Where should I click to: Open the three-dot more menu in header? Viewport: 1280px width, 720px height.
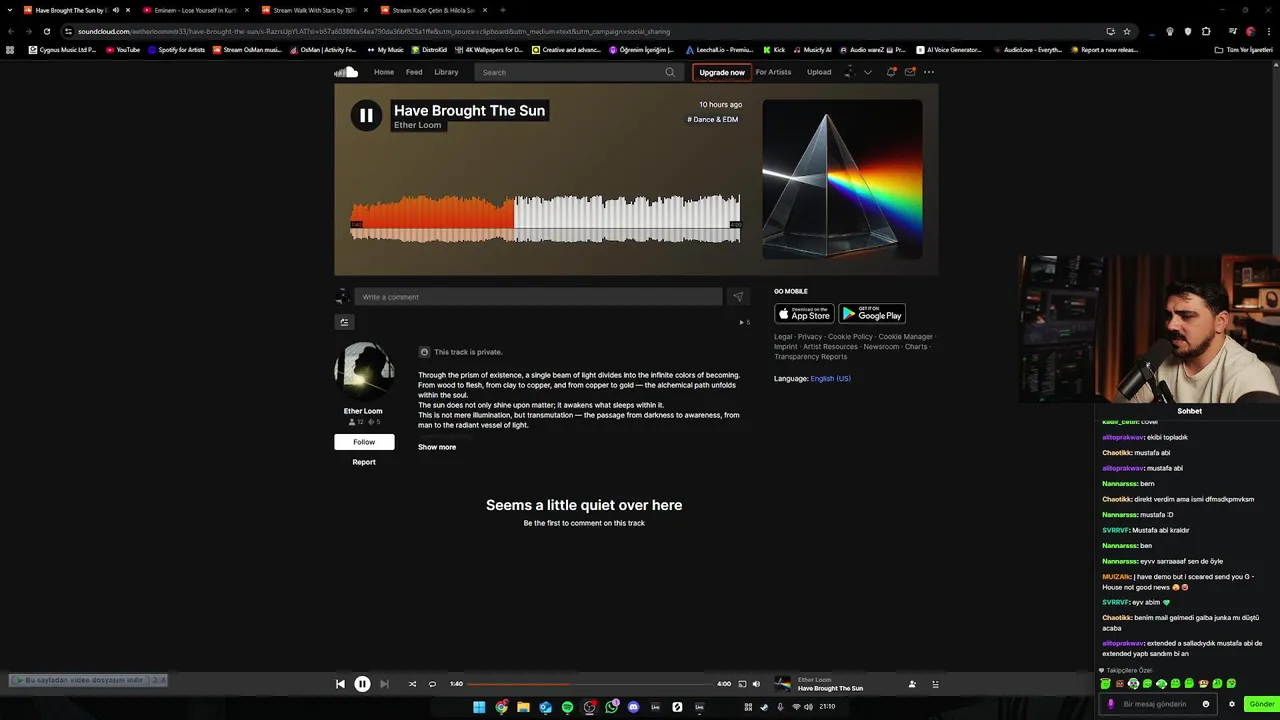(x=929, y=72)
